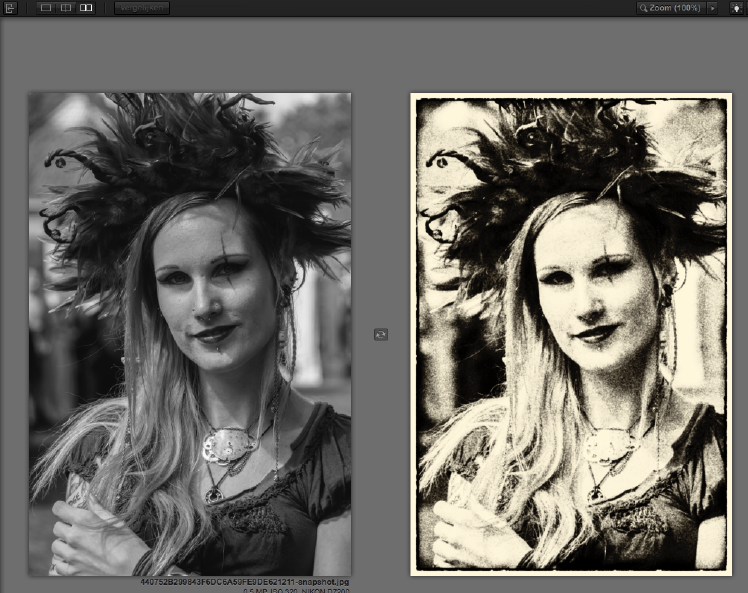Click the panel collapse icon at top-left
The width and height of the screenshot is (748, 593).
click(10, 8)
